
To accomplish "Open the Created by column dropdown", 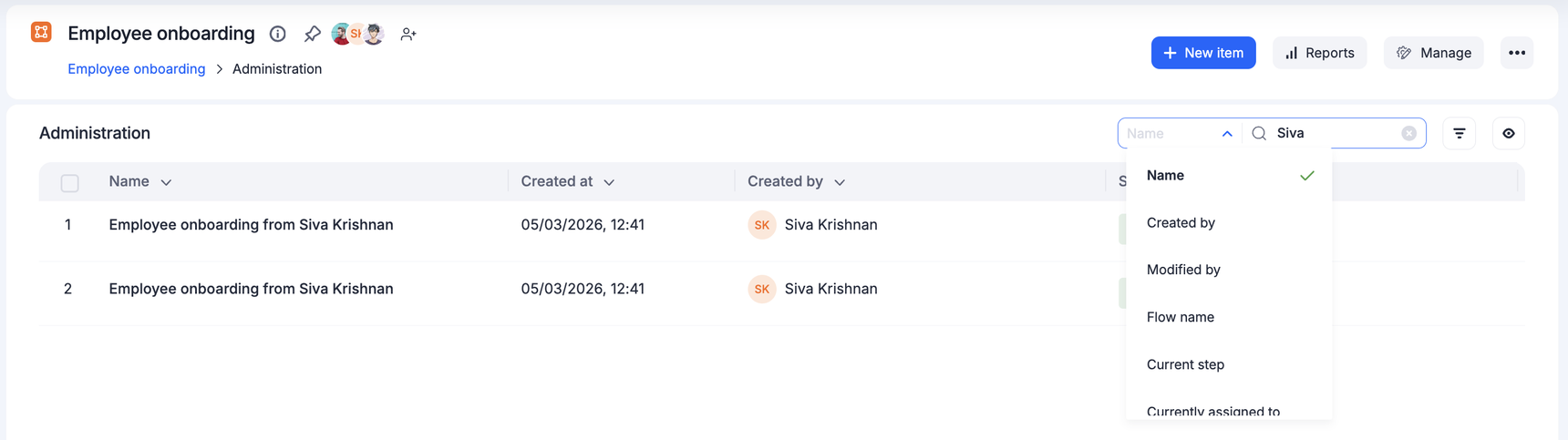I will [840, 182].
